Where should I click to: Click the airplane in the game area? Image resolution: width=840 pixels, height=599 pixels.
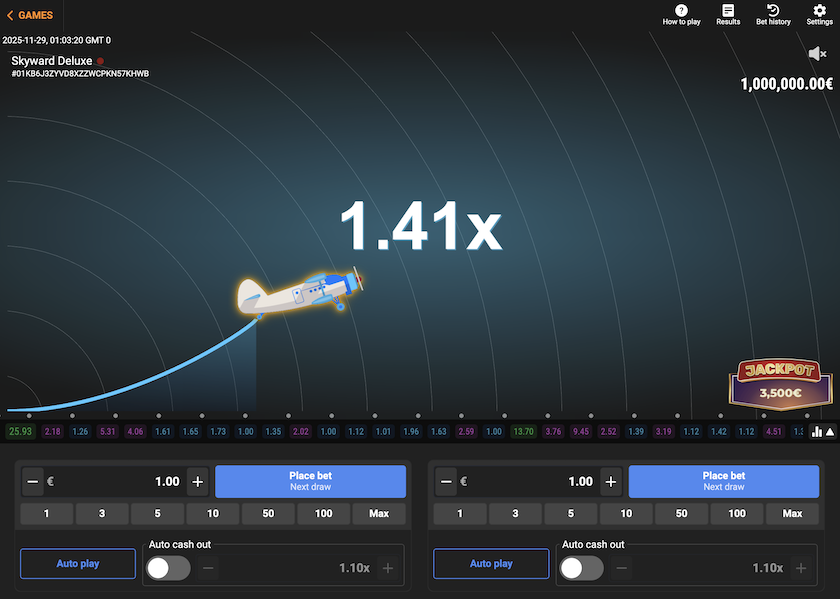click(300, 292)
